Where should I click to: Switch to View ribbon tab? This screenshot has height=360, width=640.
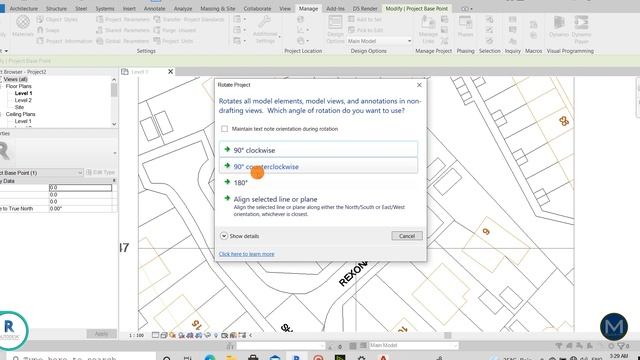[x=285, y=9]
